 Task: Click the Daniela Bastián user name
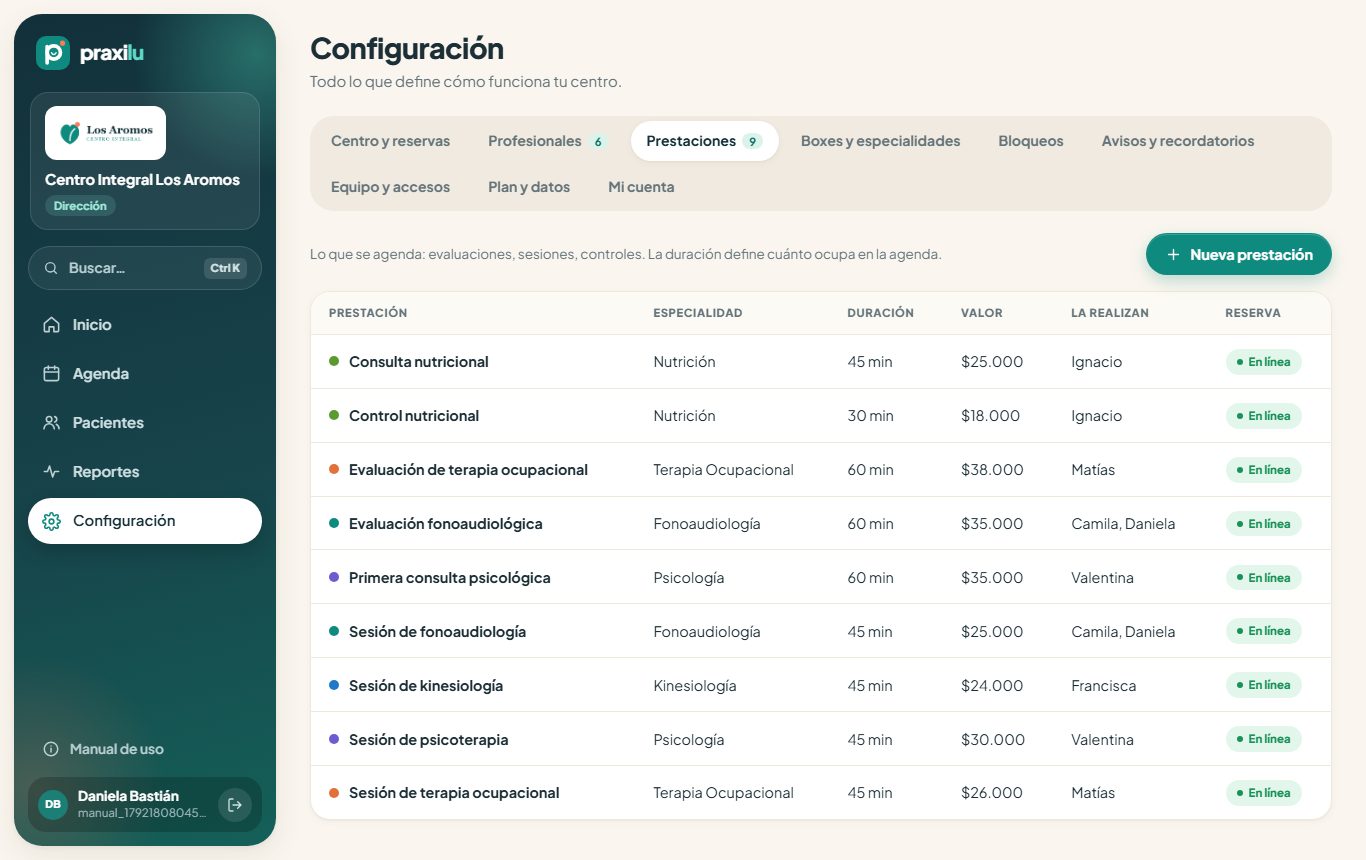pos(128,796)
